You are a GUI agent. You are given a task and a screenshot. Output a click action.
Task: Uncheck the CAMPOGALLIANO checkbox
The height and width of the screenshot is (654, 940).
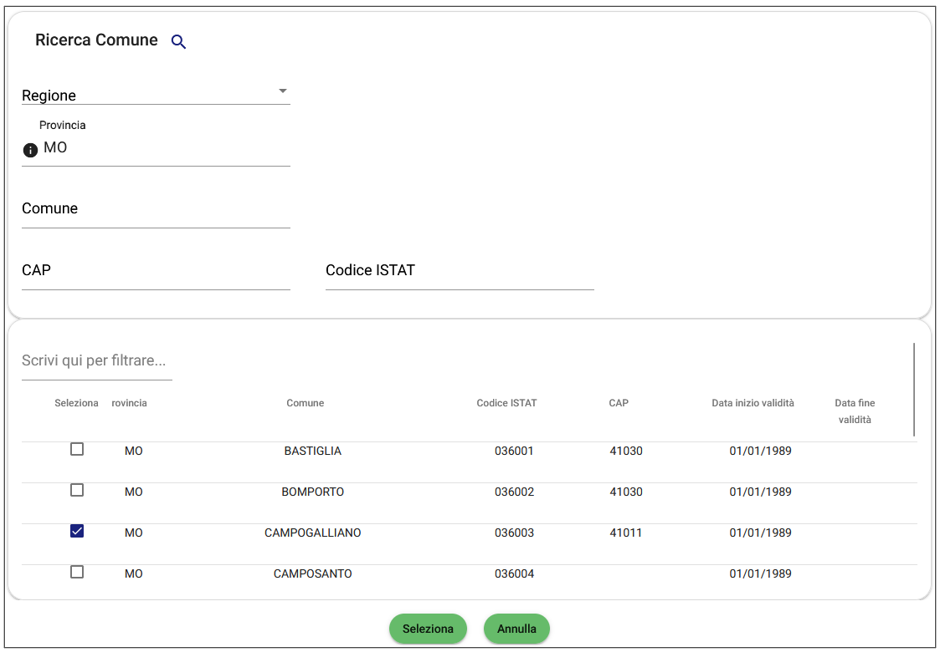point(77,531)
